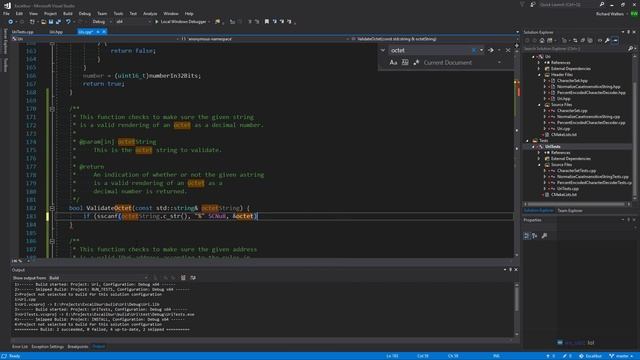640x360 pixels.
Task: Expand replace mode in find box
Action: pyautogui.click(x=383, y=50)
